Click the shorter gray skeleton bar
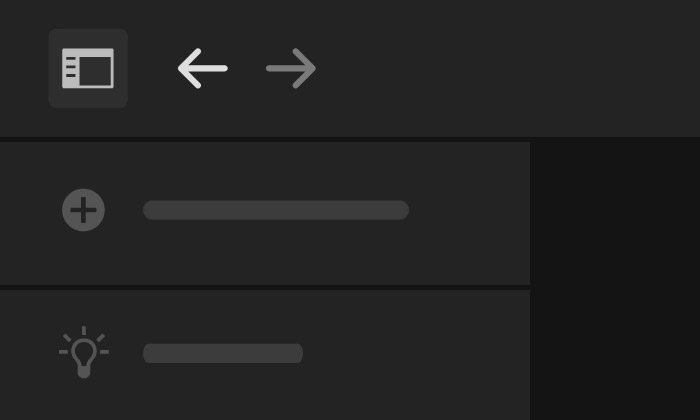The height and width of the screenshot is (420, 700). click(223, 353)
